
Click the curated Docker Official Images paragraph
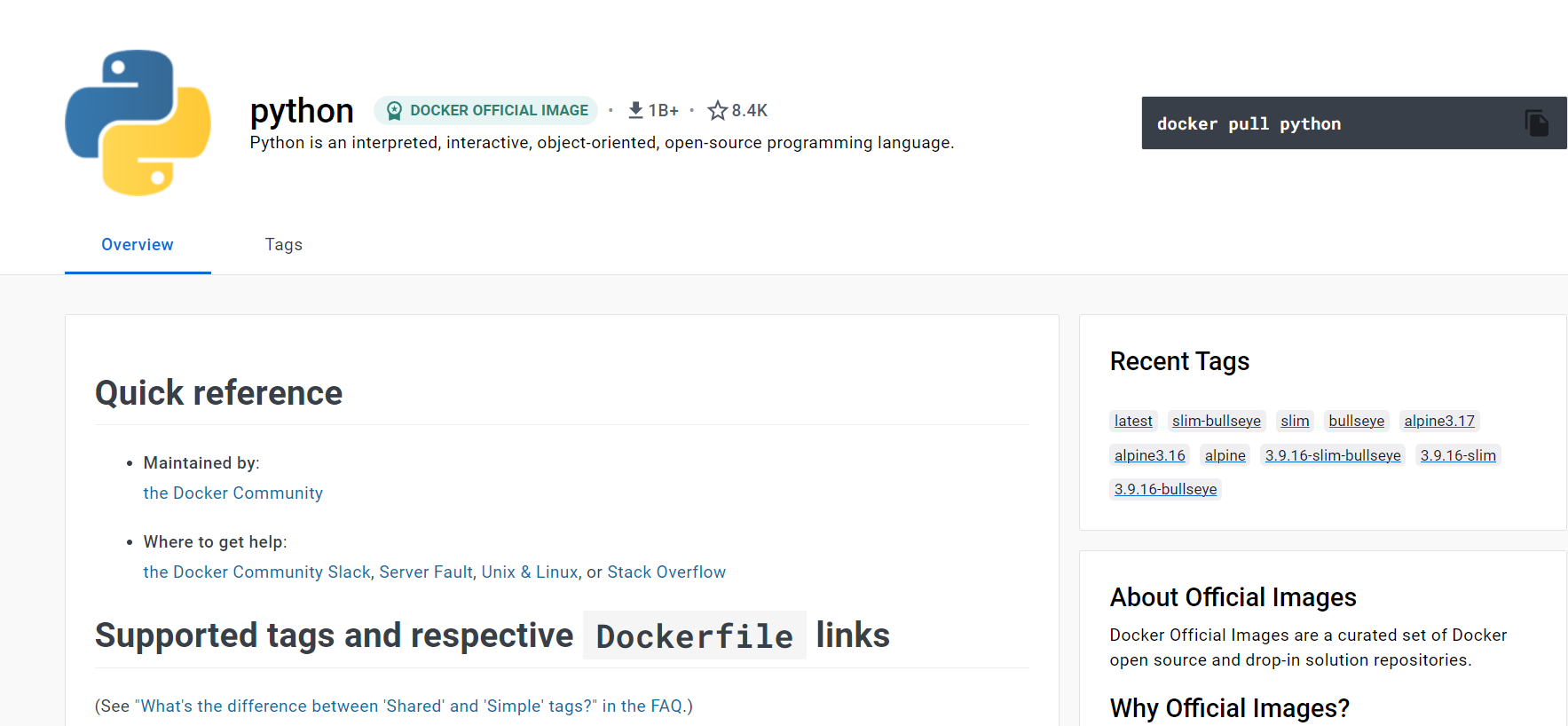pyautogui.click(x=1308, y=648)
